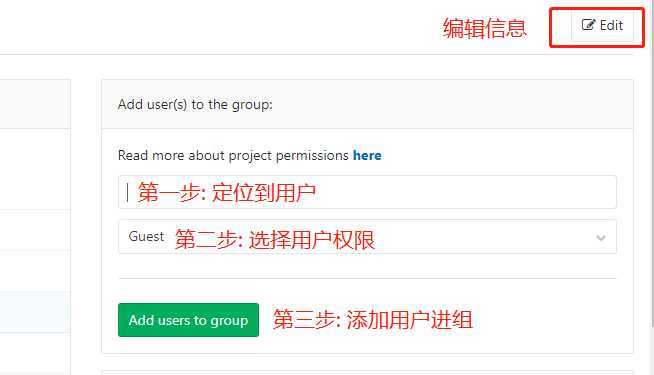Click the red '编辑信息' annotation text
The image size is (654, 375).
(485, 28)
